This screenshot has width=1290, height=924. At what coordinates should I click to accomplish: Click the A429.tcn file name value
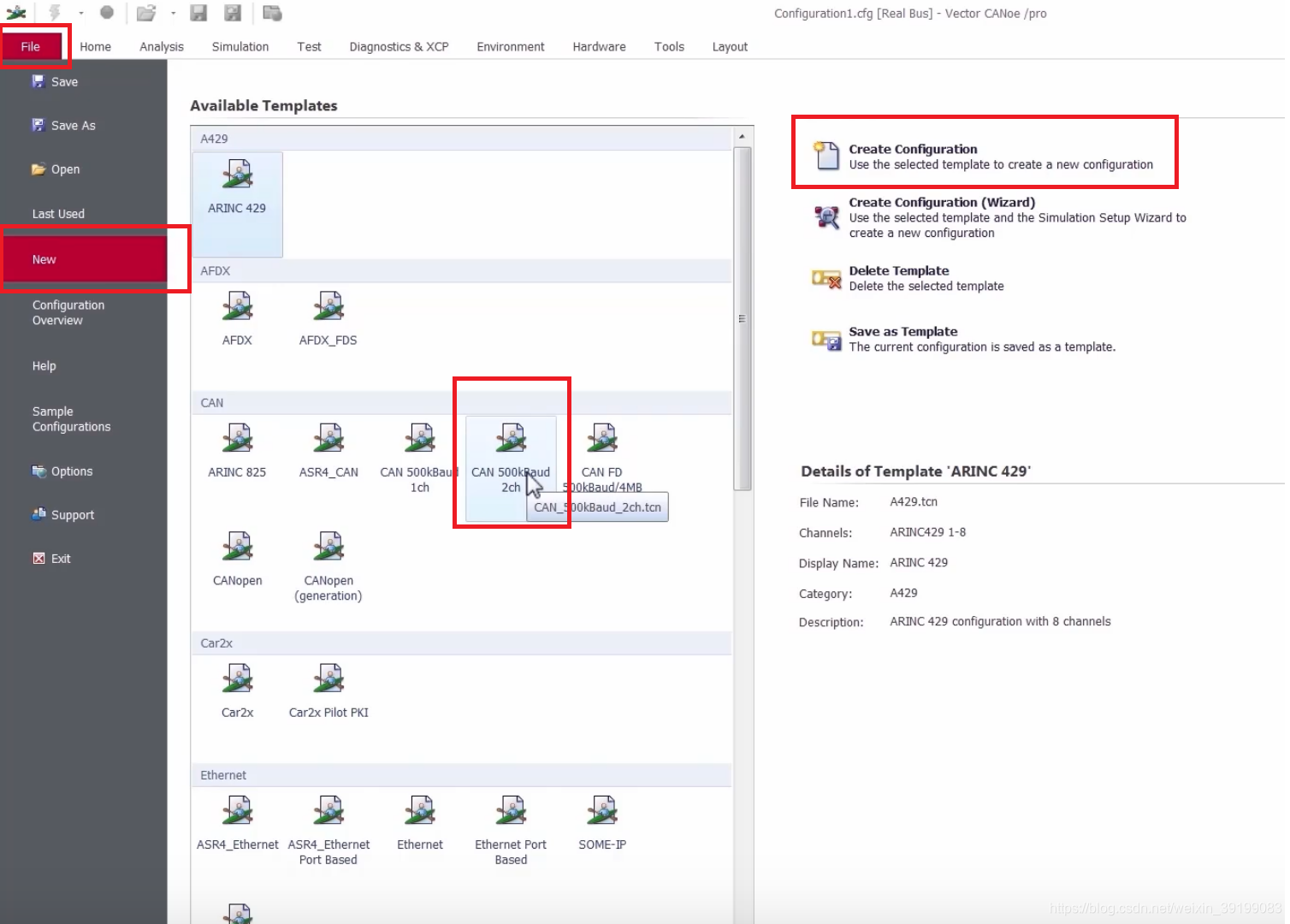[914, 502]
